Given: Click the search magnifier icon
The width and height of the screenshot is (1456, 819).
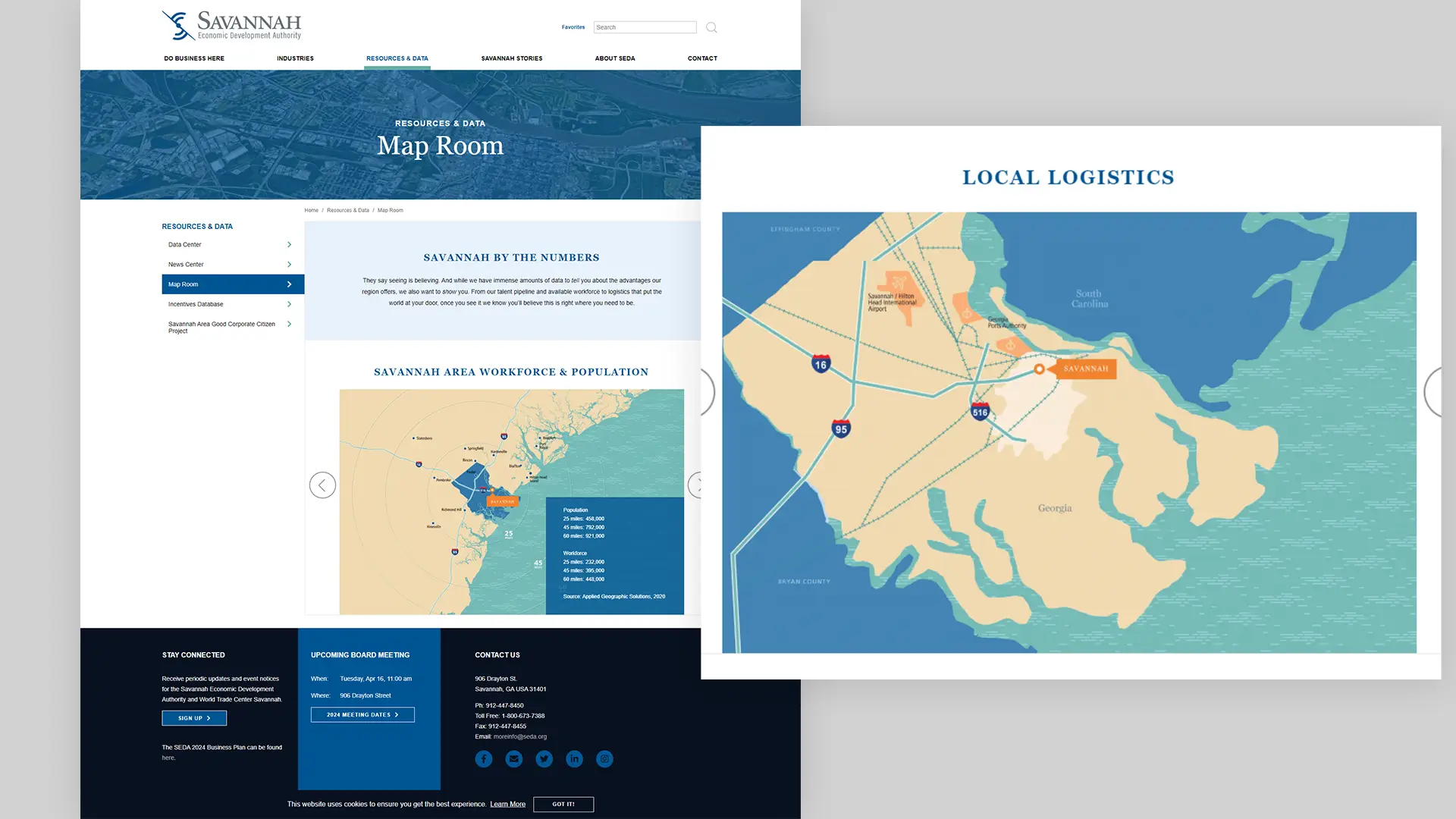Looking at the screenshot, I should click(x=711, y=27).
